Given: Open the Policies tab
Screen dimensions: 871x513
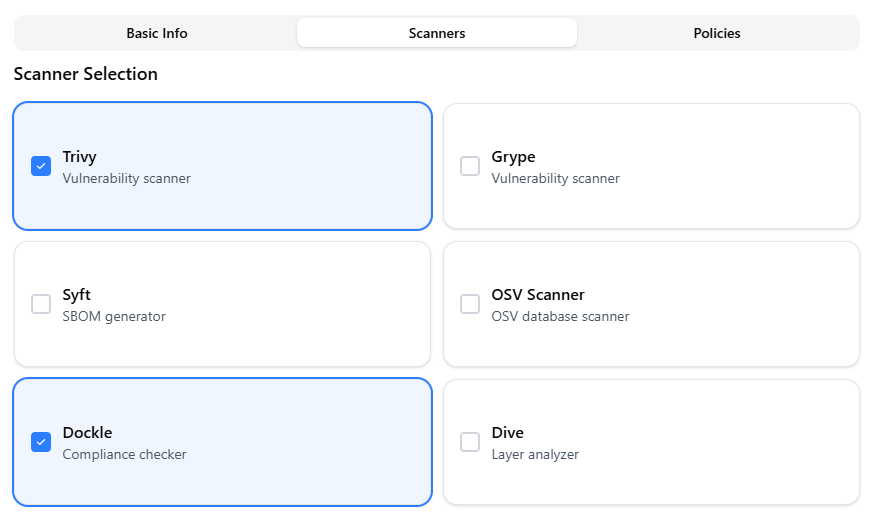Looking at the screenshot, I should click(717, 33).
